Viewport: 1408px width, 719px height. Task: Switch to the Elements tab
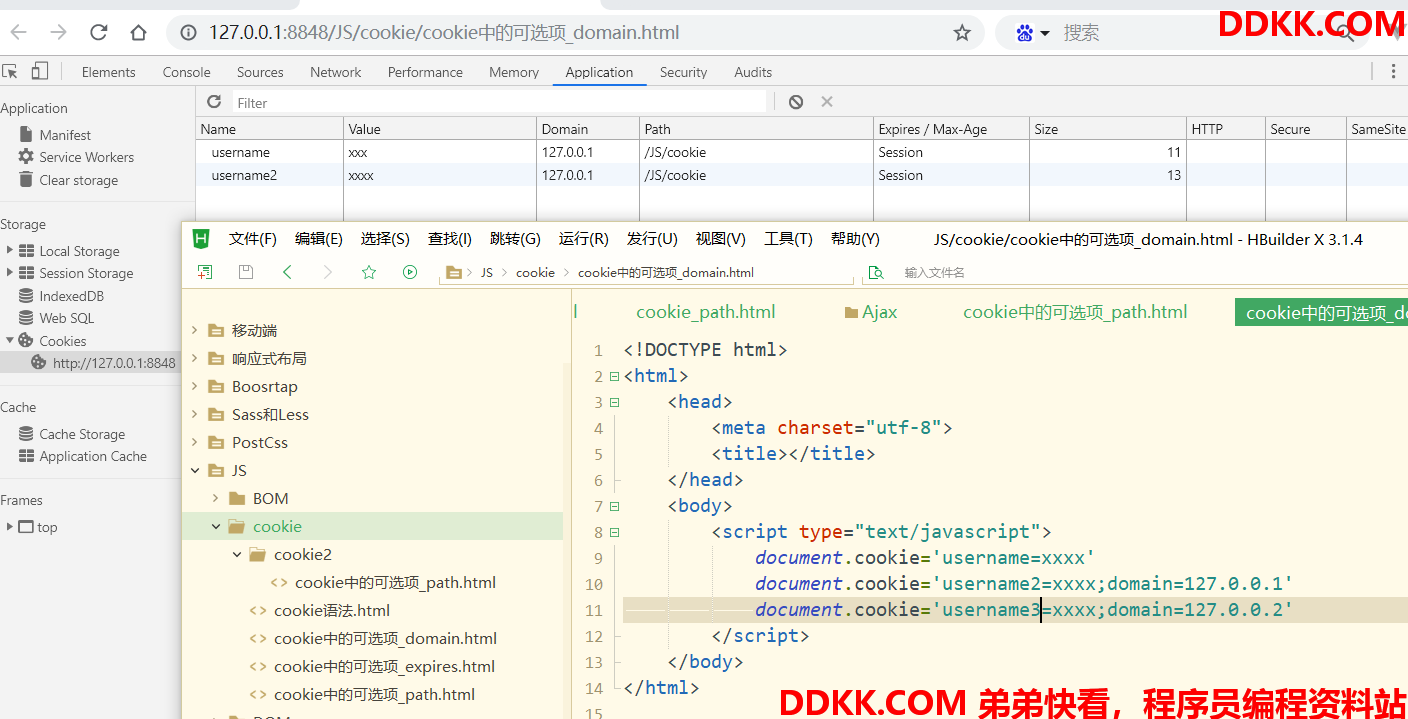[x=108, y=72]
